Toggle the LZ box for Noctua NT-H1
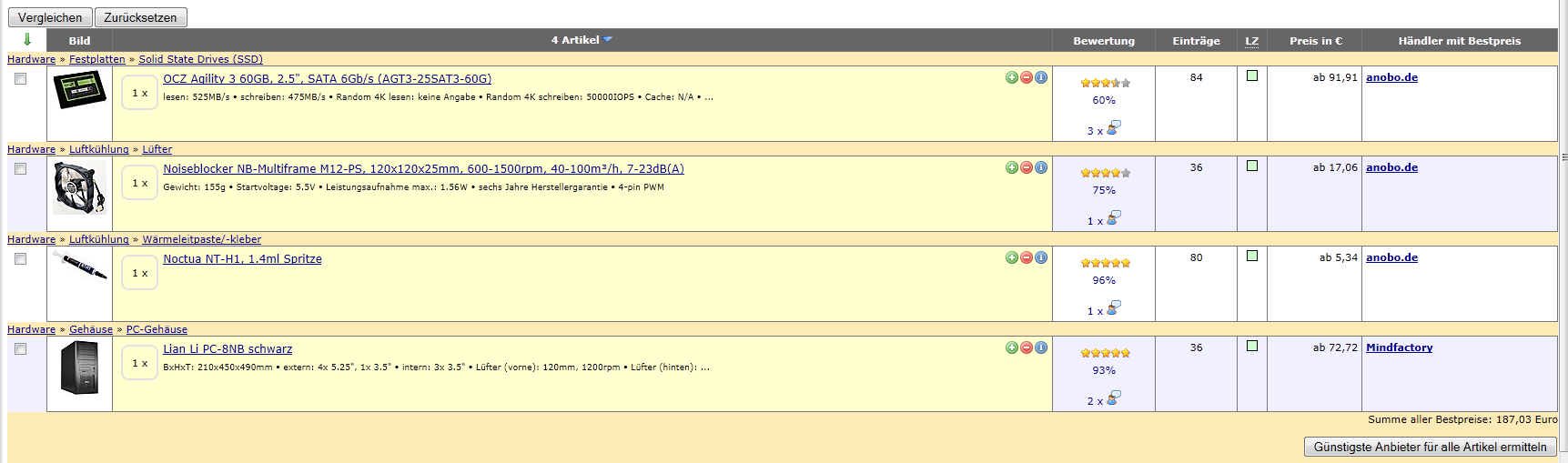Viewport: 1568px width, 463px height. pyautogui.click(x=1252, y=256)
